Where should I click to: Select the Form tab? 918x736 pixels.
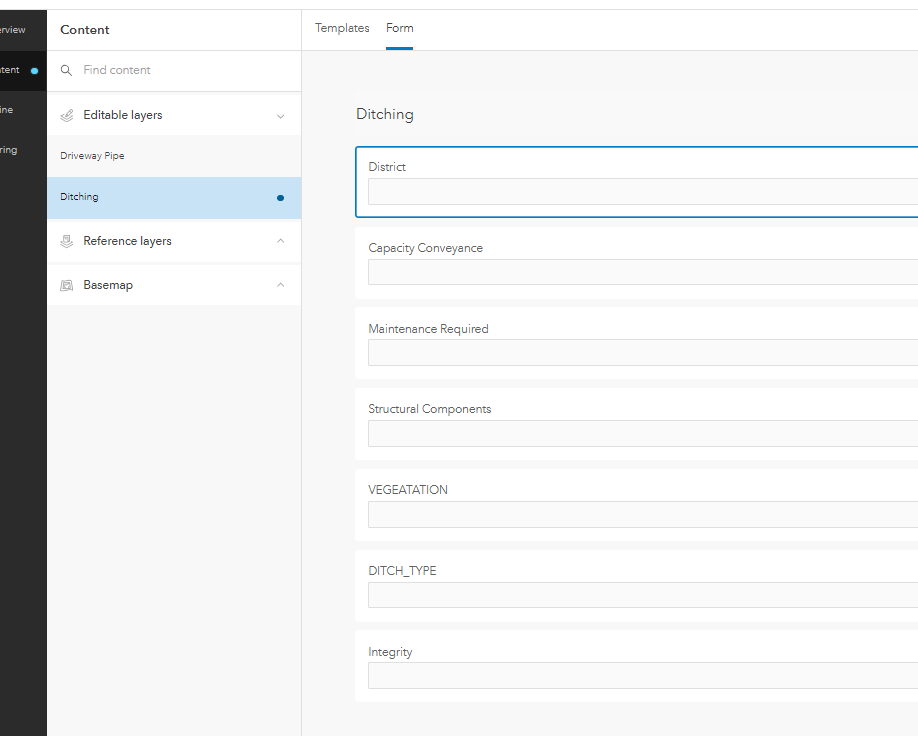[399, 28]
